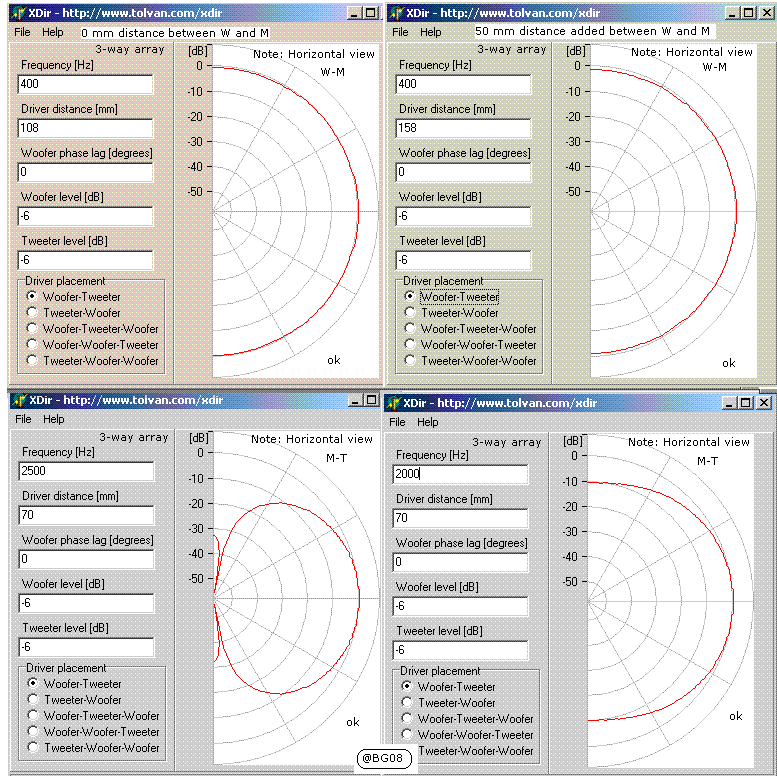Click Frequency field showing 2000
The height and width of the screenshot is (776, 777).
460,474
